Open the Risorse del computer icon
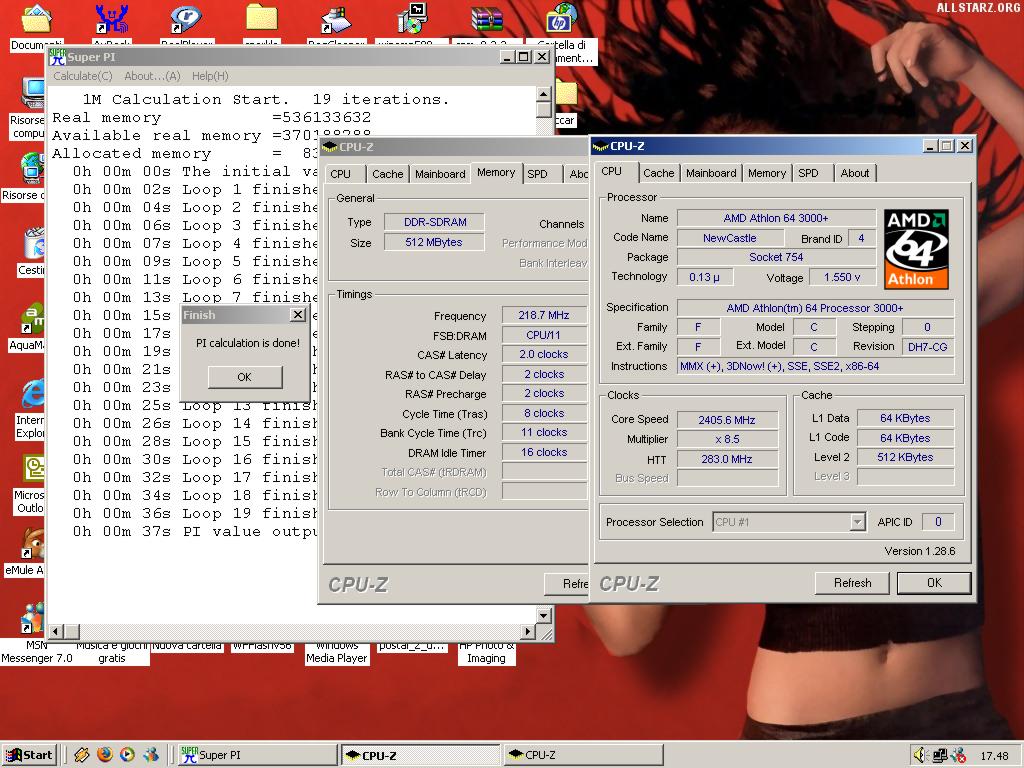 [x=33, y=93]
